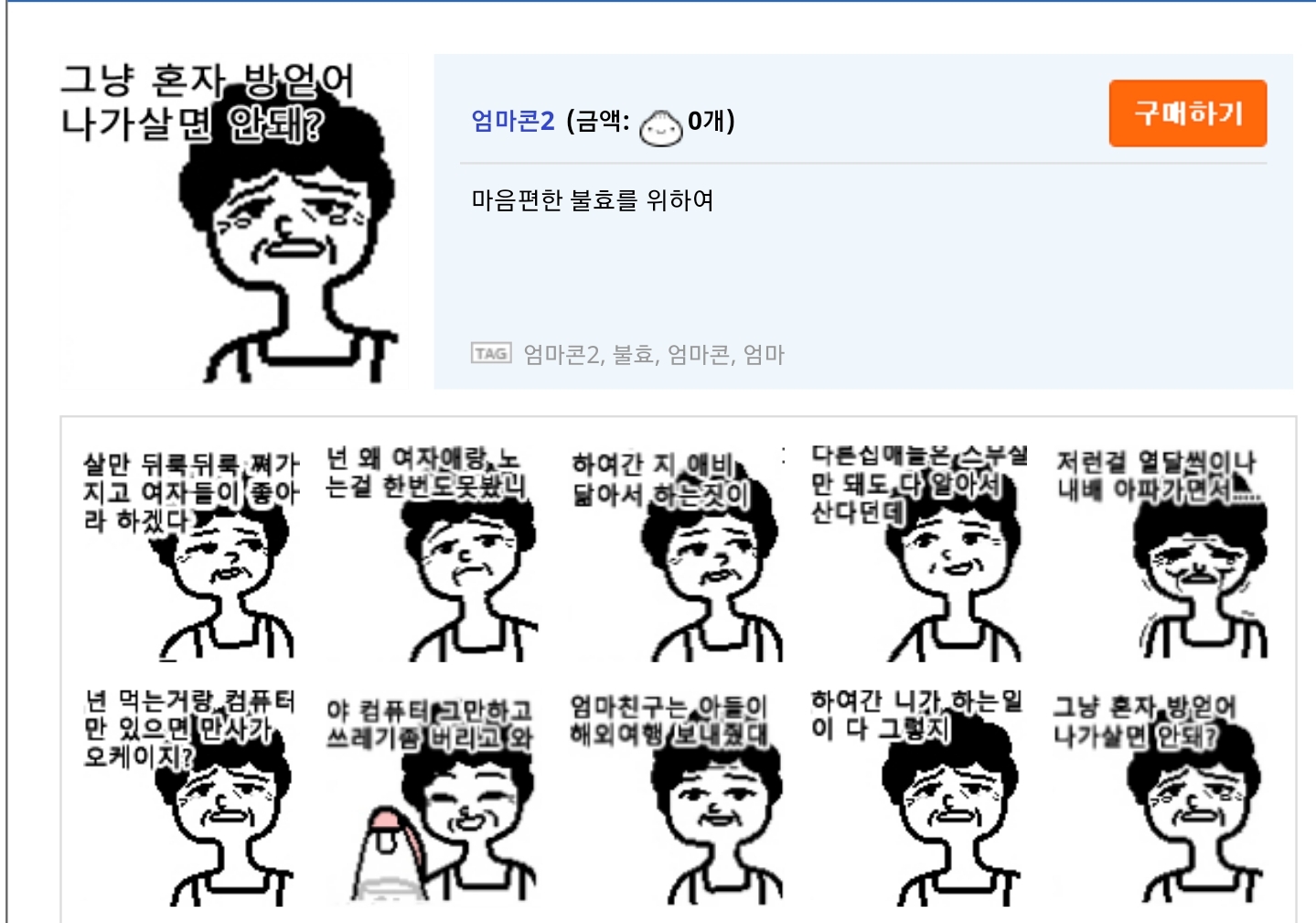Click the bun currency icon next to 금액
Screen dimensions: 1316x923
[x=660, y=127]
